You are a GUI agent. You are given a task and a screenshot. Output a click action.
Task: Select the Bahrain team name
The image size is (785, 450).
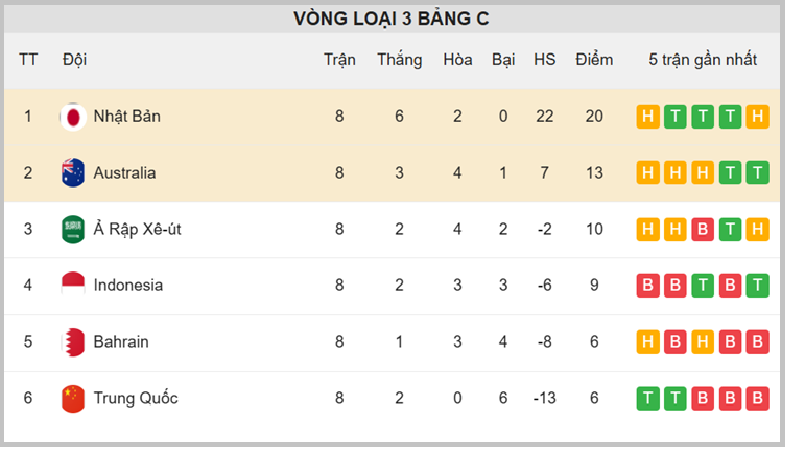click(121, 342)
